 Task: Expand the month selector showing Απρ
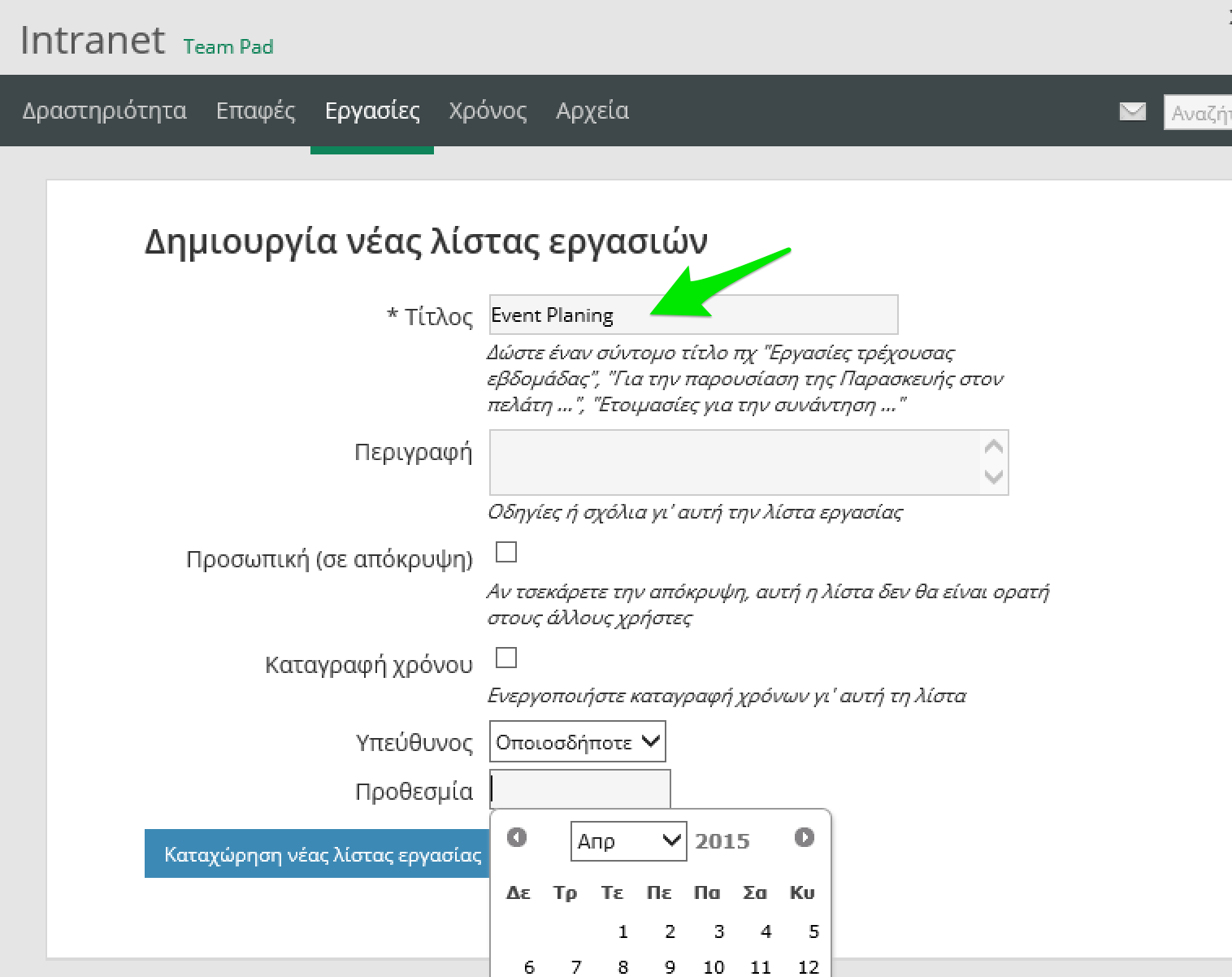tap(628, 840)
